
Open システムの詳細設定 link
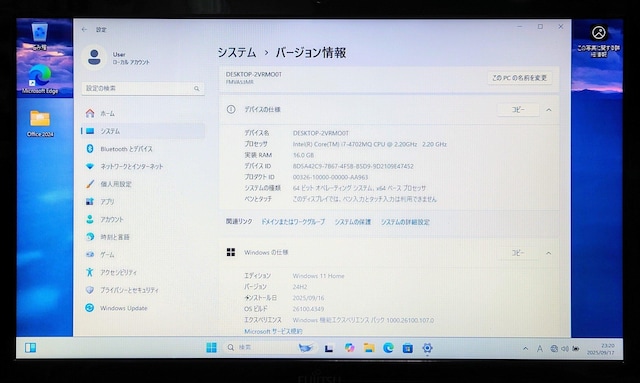click(x=405, y=222)
